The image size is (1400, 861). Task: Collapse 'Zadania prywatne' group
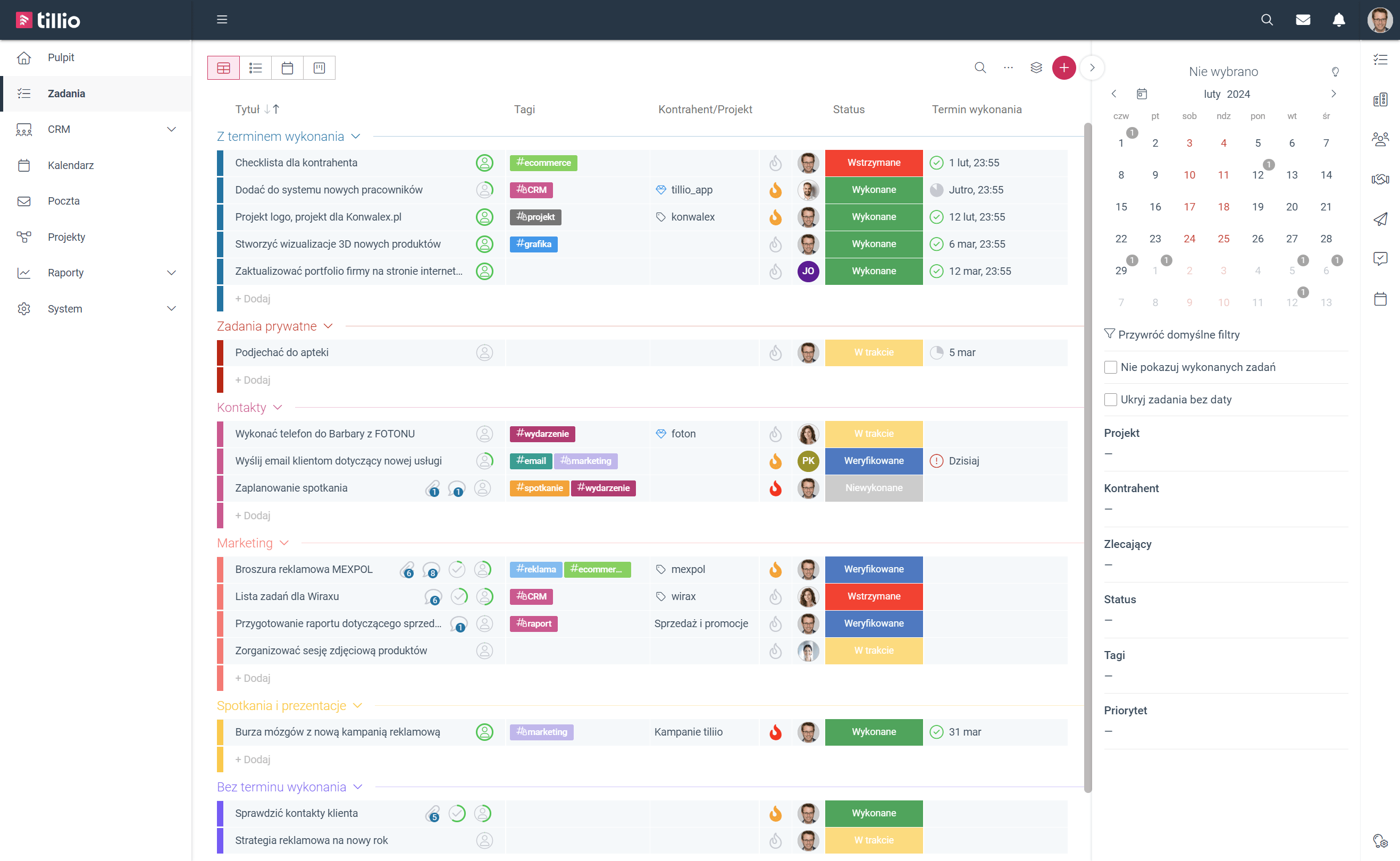click(x=328, y=326)
